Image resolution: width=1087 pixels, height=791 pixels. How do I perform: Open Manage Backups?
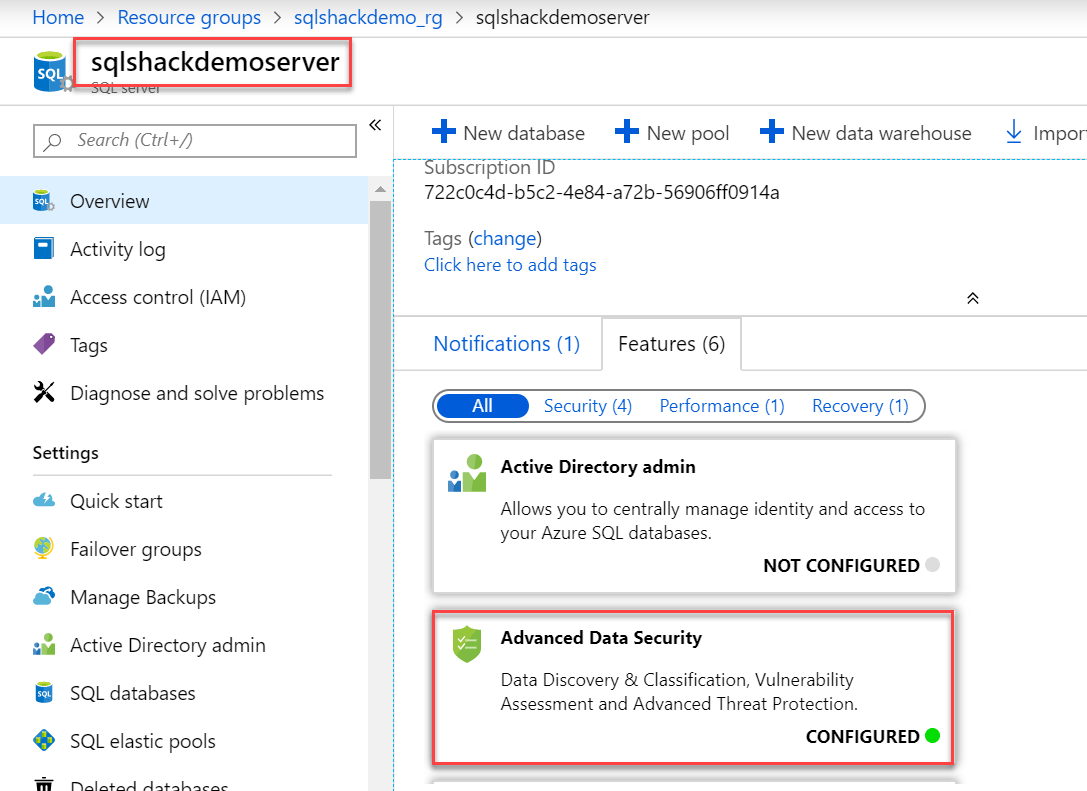(142, 596)
